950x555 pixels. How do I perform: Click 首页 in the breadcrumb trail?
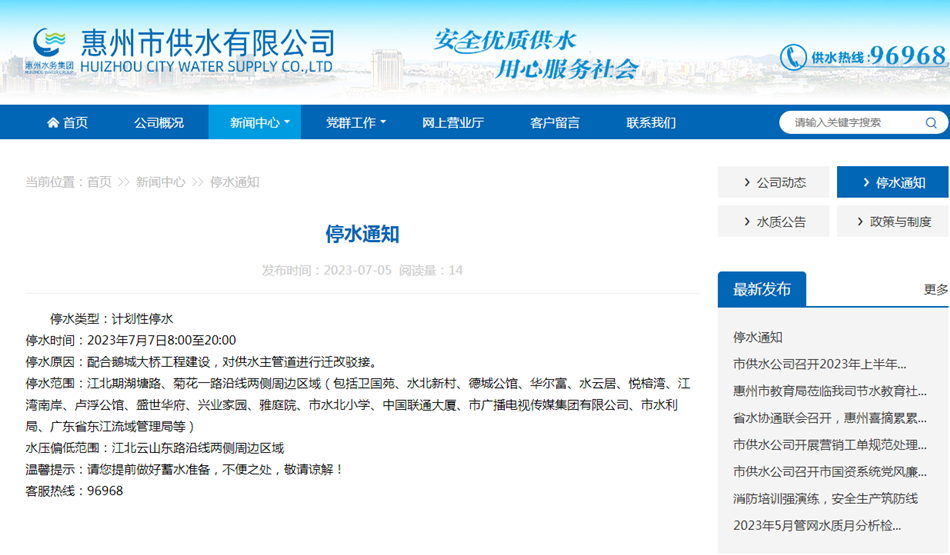click(x=99, y=182)
